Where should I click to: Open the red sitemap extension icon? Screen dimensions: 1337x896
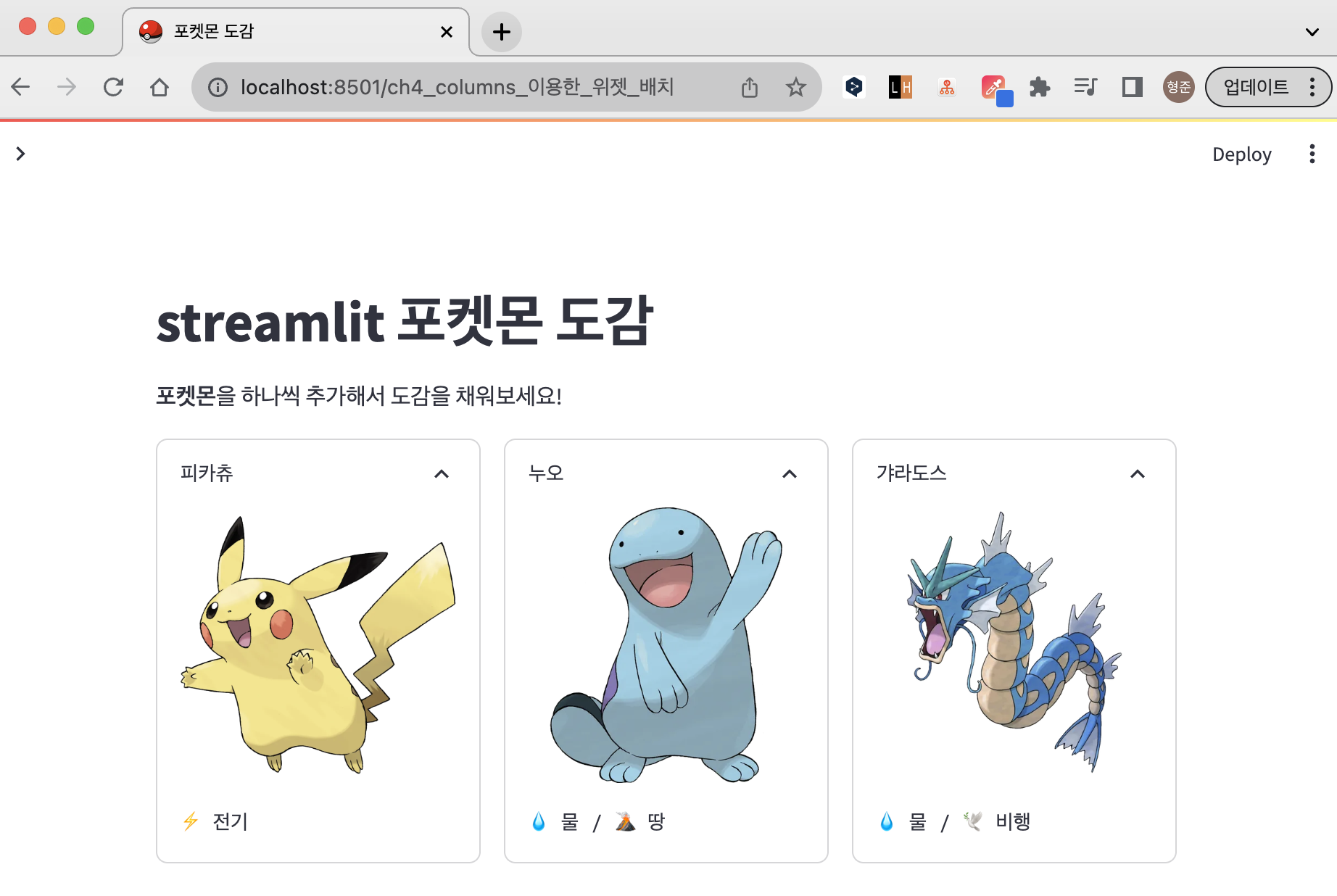pyautogui.click(x=947, y=88)
